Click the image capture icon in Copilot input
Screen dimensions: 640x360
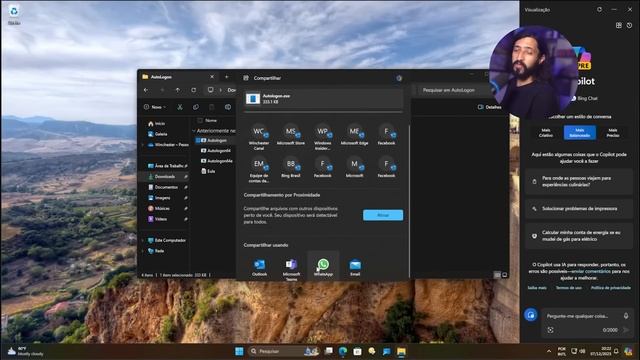point(550,330)
